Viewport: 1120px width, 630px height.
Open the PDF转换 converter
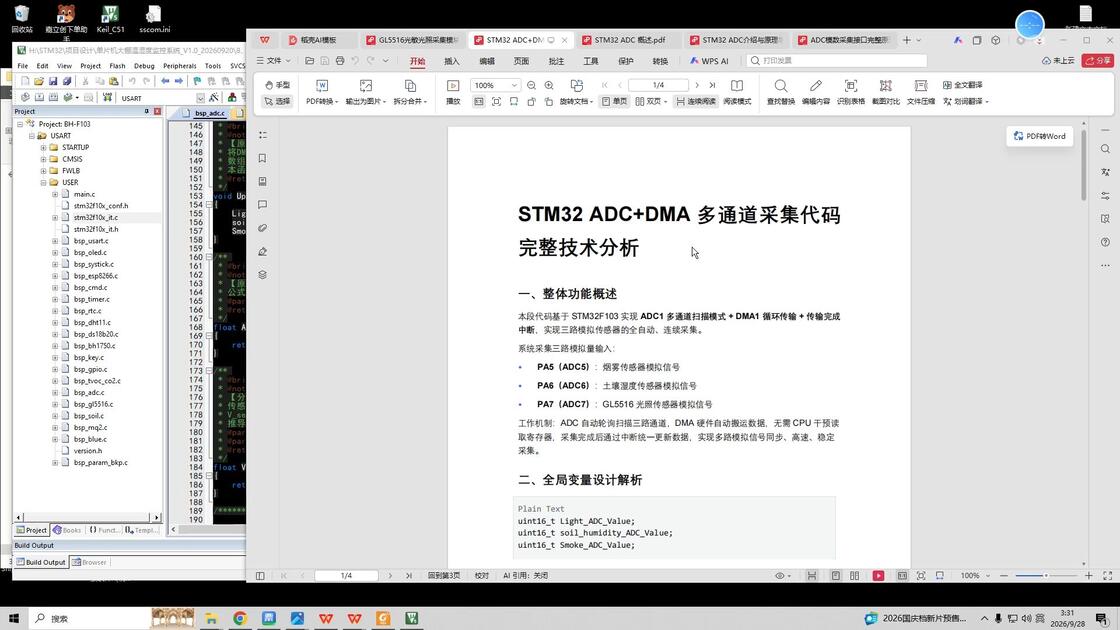coord(322,93)
